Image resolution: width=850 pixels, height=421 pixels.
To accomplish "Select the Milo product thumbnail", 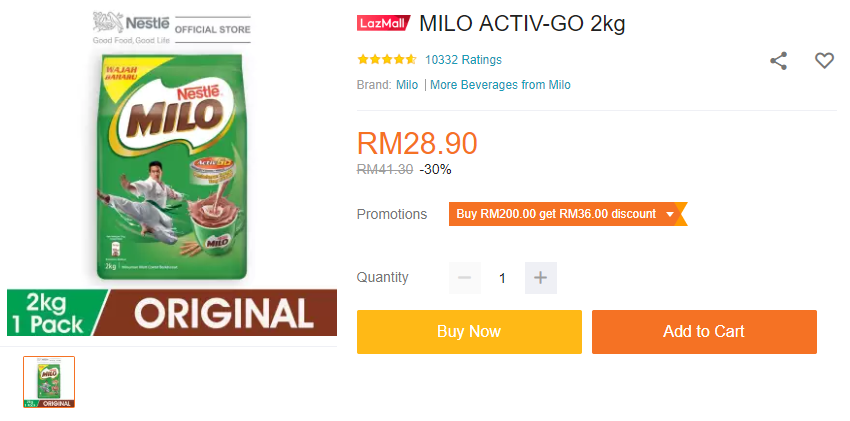I will [x=49, y=382].
